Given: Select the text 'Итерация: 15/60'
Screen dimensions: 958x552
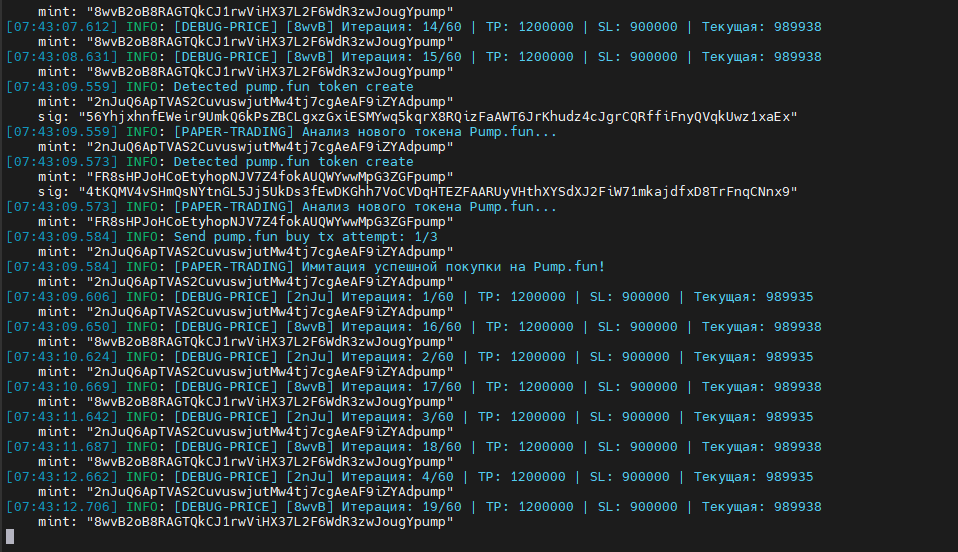Looking at the screenshot, I should click(x=401, y=57).
